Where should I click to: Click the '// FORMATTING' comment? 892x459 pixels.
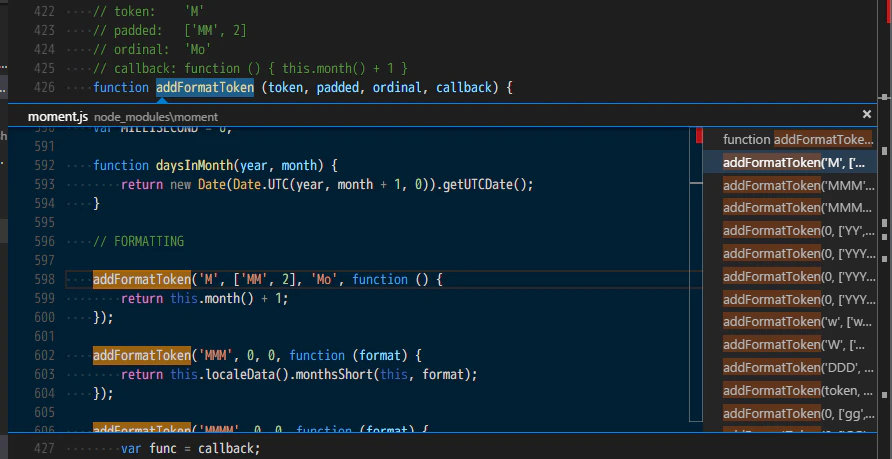pyautogui.click(x=139, y=241)
